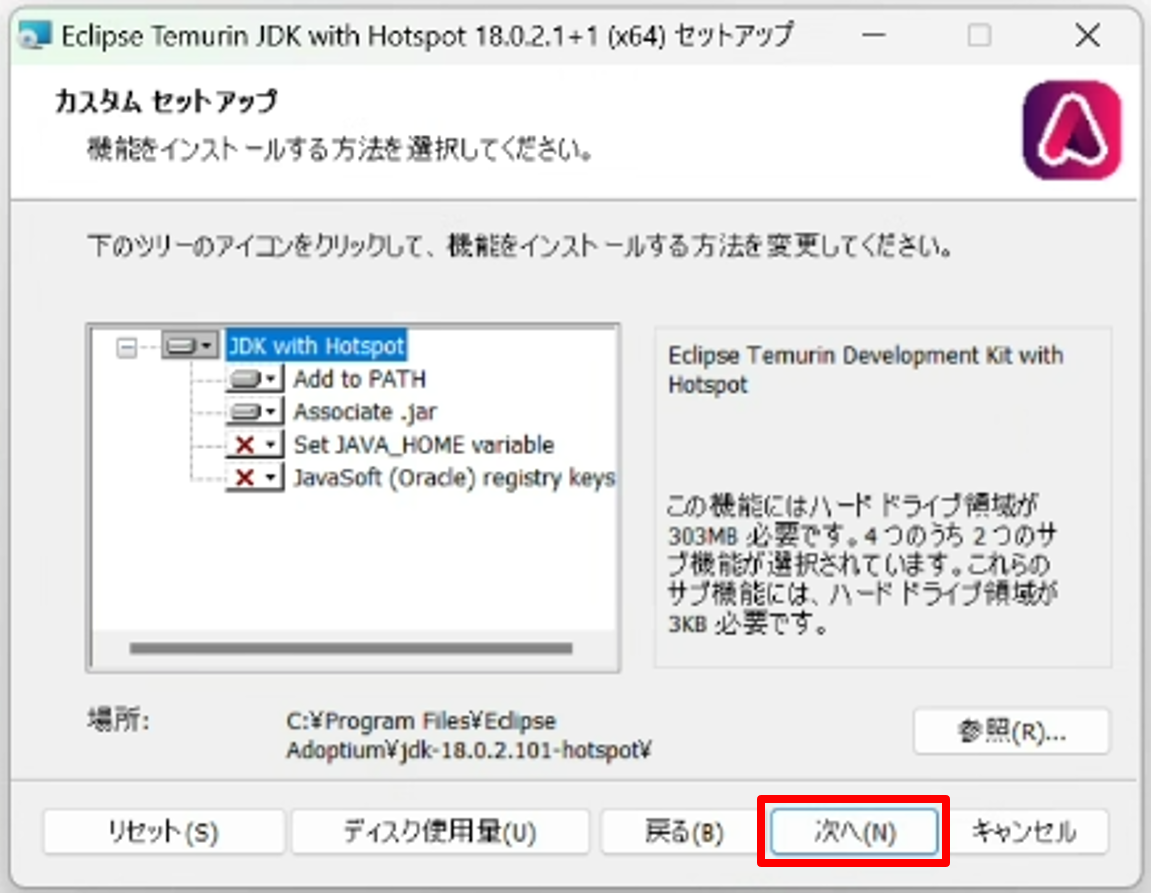Select the Add to PATH item

(359, 380)
